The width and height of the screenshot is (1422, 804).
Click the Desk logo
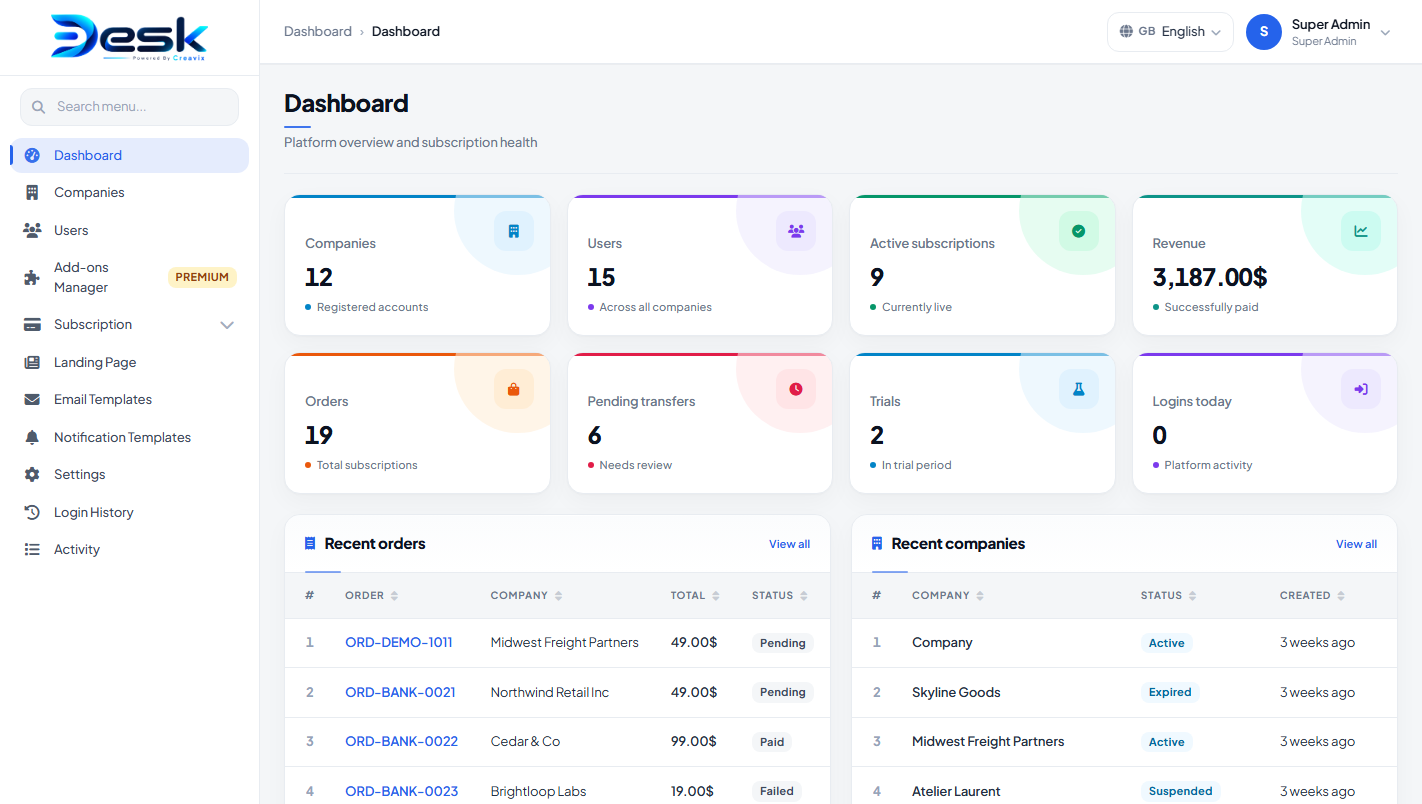click(130, 37)
